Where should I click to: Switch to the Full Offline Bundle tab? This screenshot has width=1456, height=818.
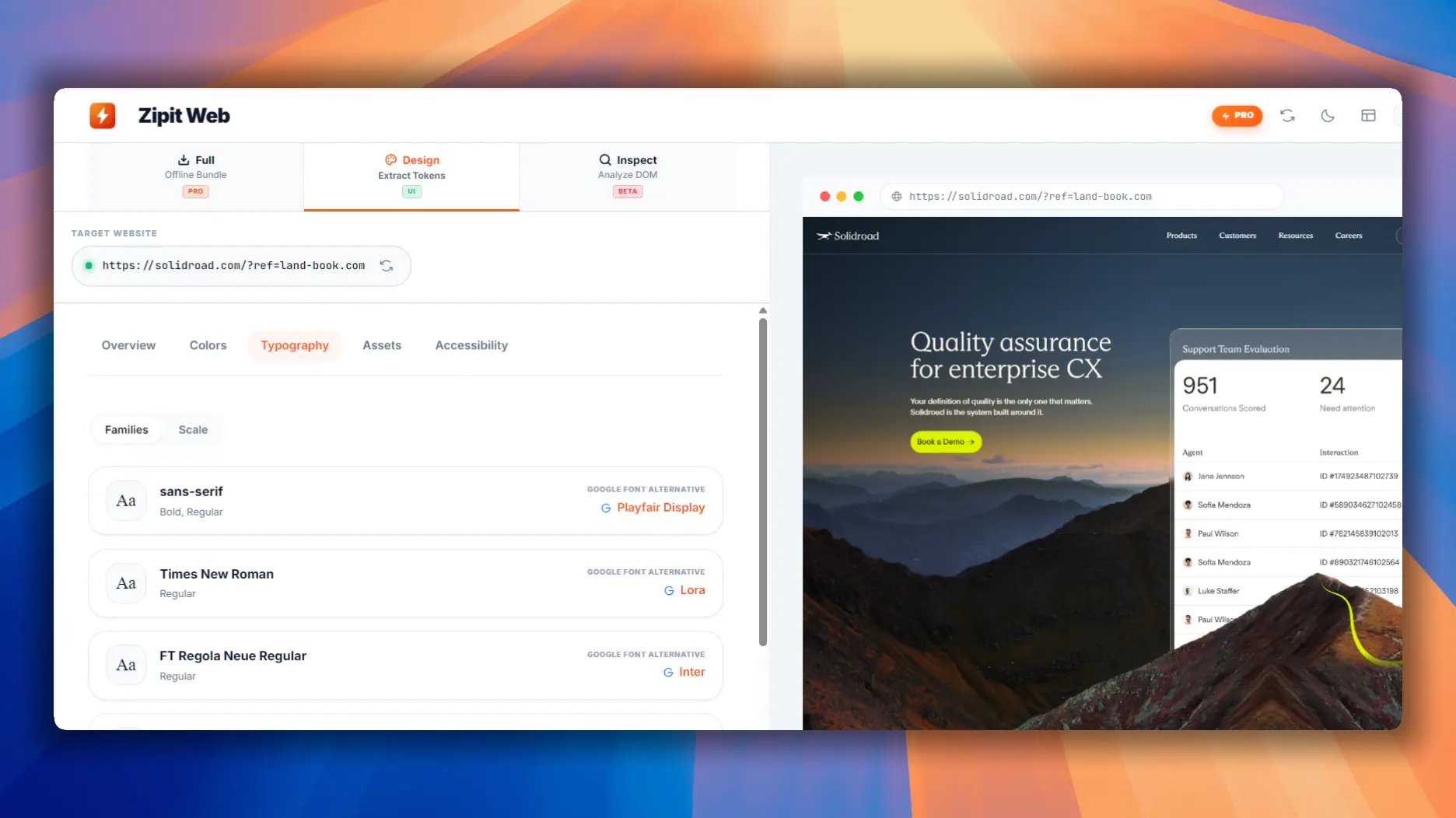tap(195, 177)
